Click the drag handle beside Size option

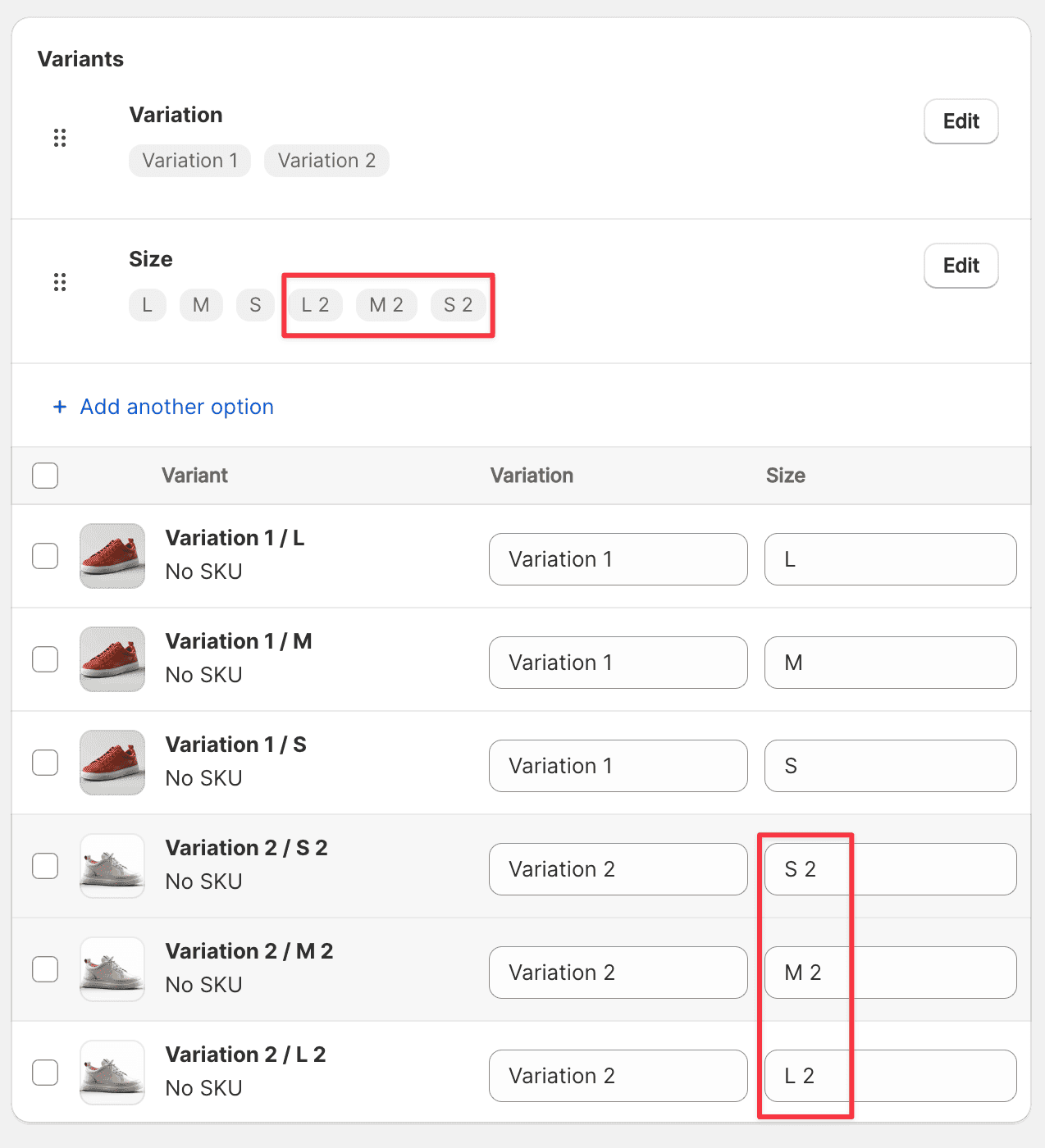coord(60,282)
